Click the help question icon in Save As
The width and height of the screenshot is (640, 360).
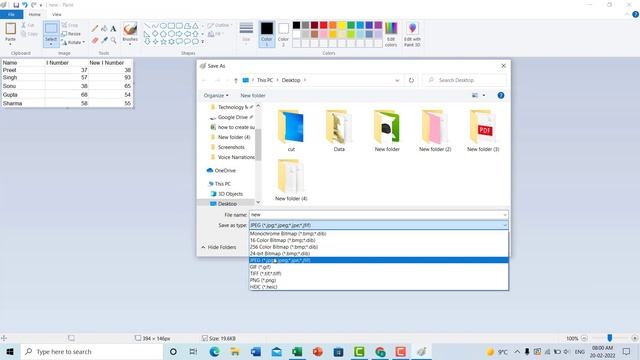pos(501,96)
